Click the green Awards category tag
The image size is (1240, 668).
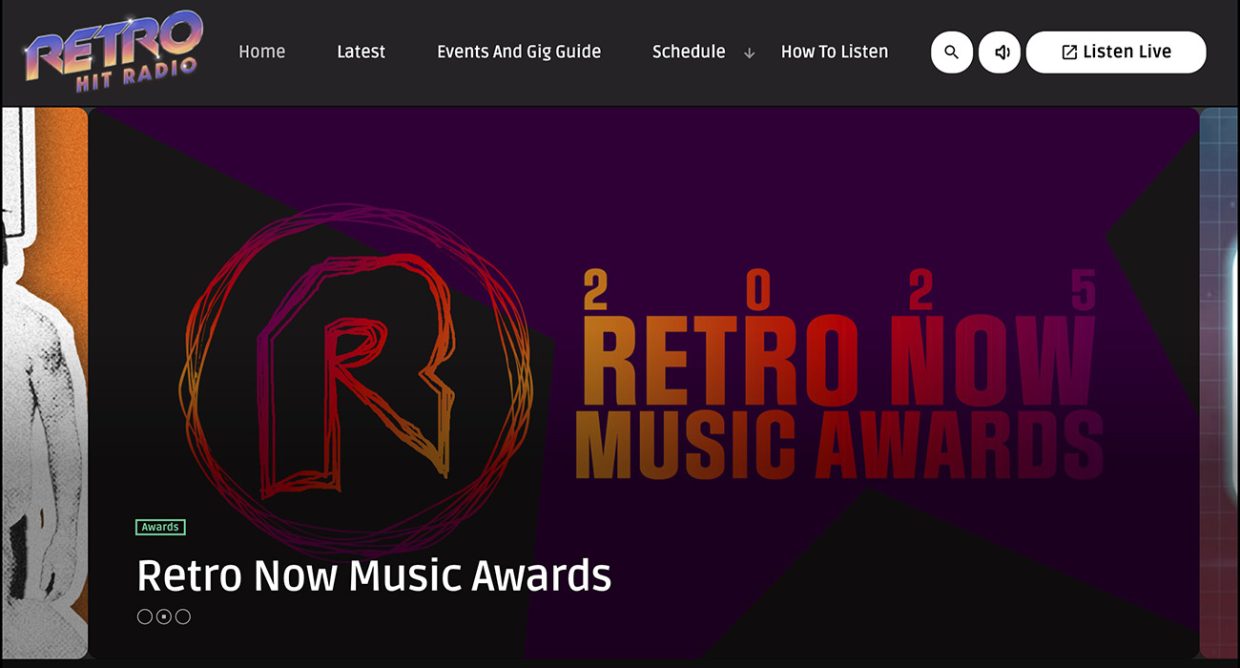click(x=161, y=527)
